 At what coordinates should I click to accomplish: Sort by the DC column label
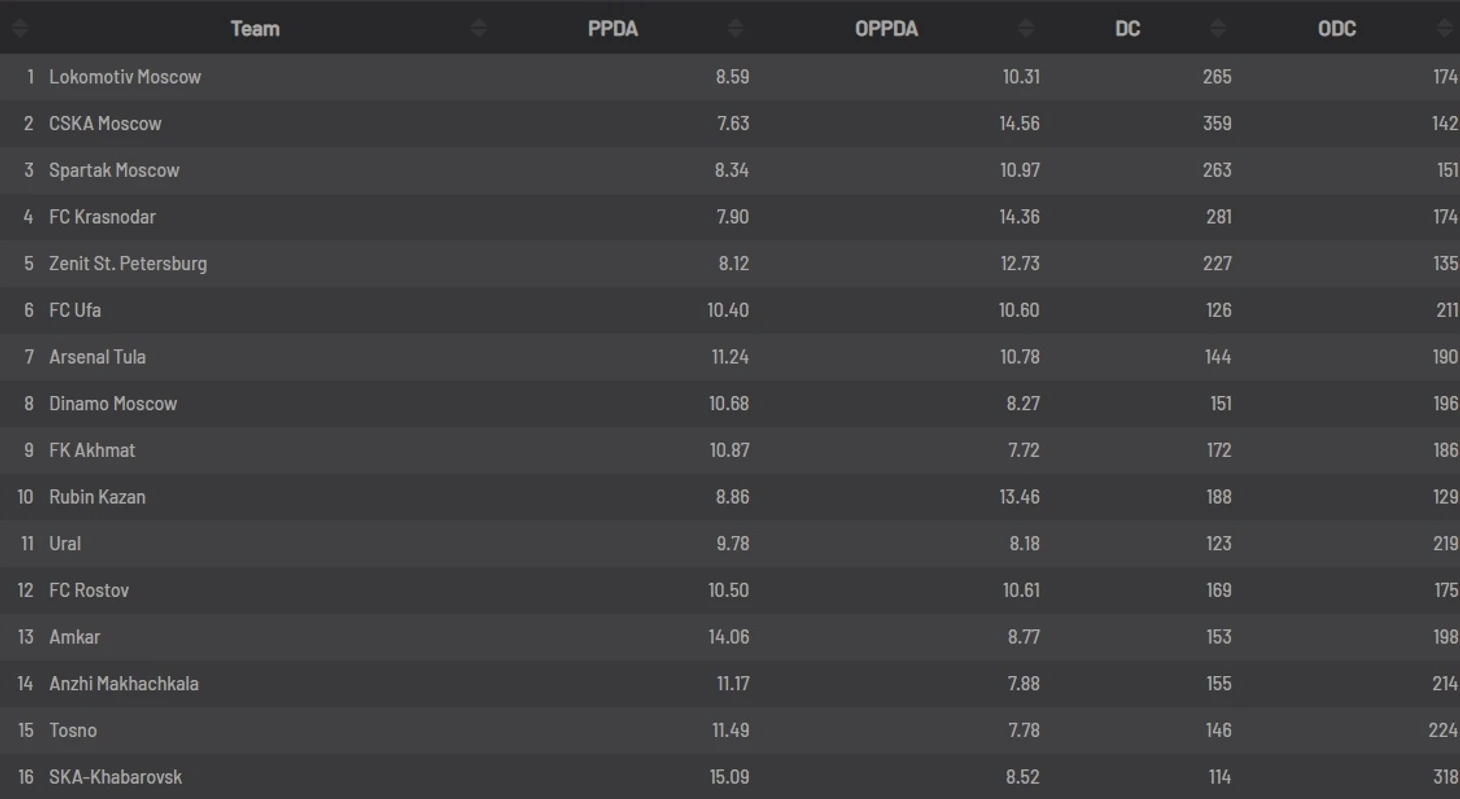pyautogui.click(x=1127, y=28)
